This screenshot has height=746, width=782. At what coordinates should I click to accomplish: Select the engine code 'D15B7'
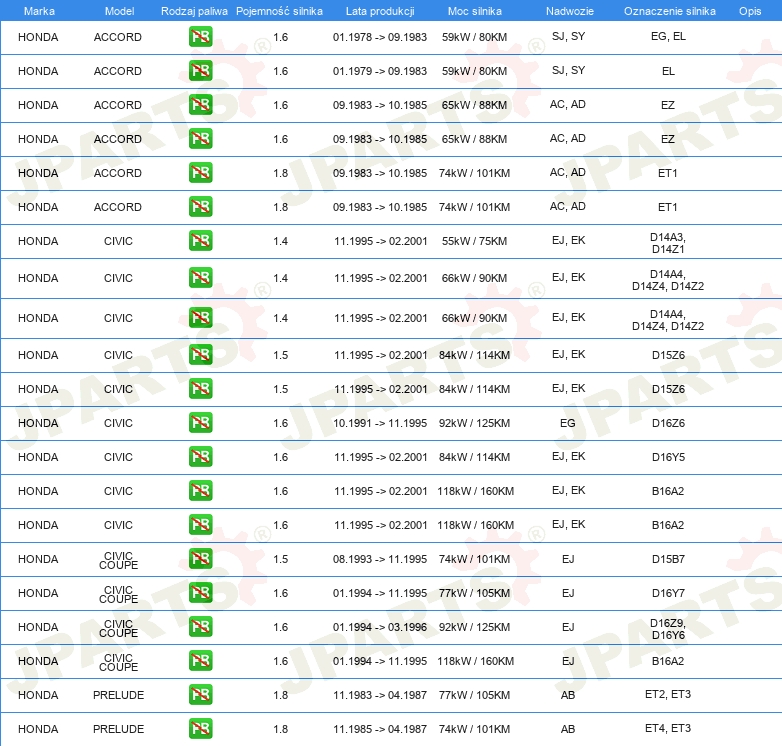pos(668,559)
